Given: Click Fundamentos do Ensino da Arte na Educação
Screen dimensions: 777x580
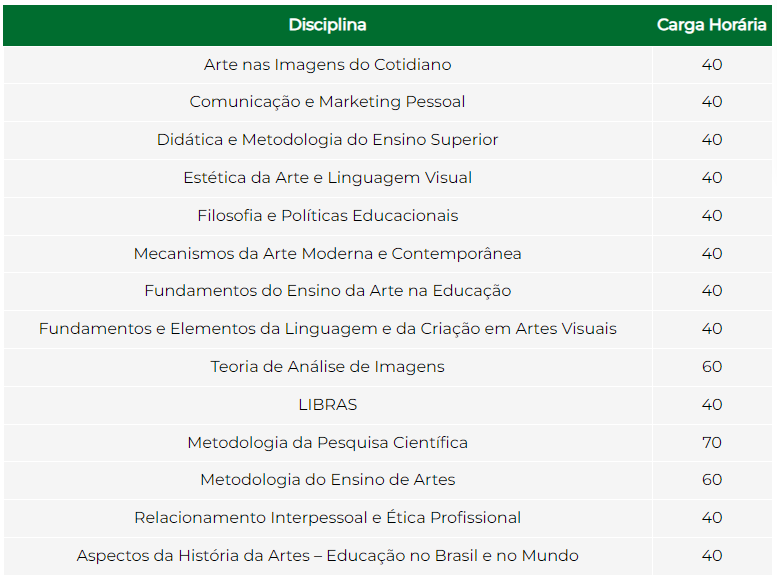Looking at the screenshot, I should 328,290.
